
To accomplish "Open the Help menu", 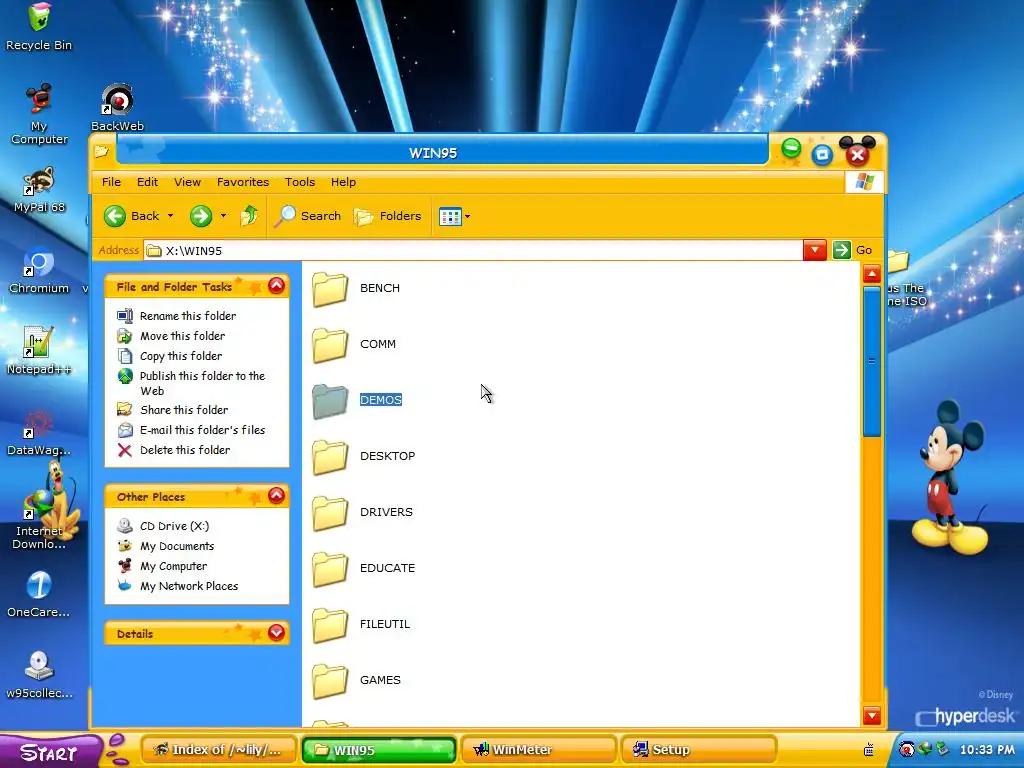I will point(343,182).
